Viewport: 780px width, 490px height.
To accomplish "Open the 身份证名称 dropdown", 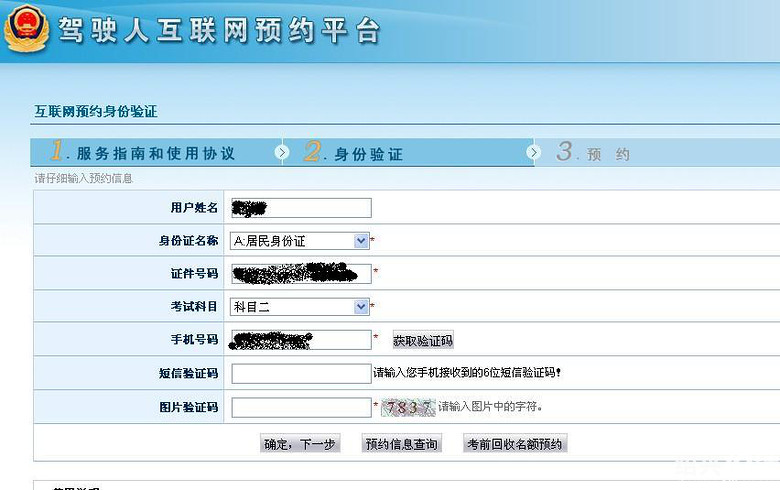I will tap(299, 241).
